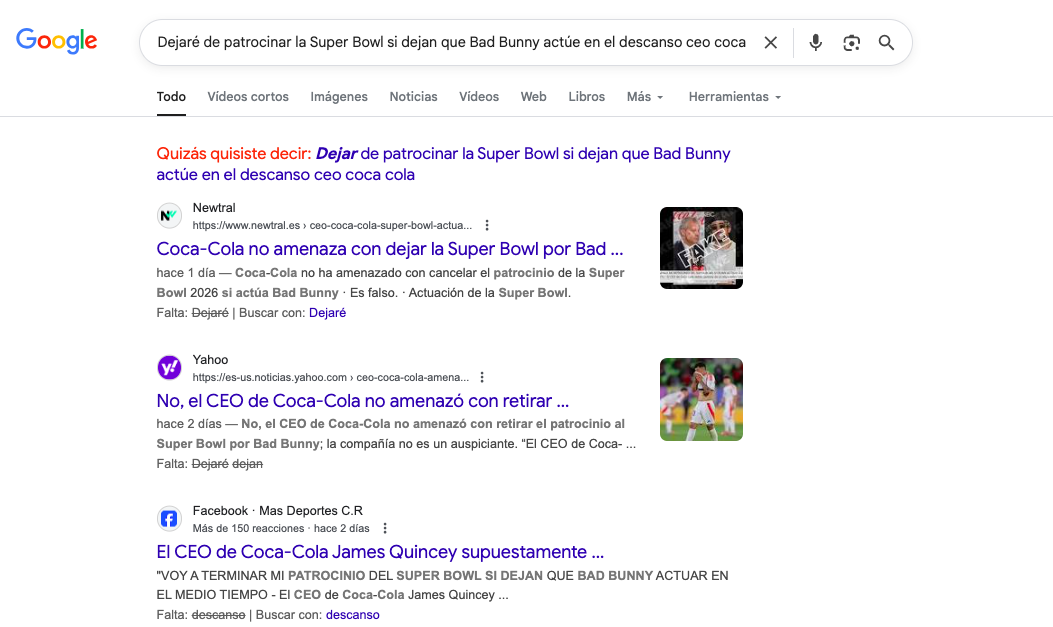This screenshot has height=627, width=1053.
Task: Open three-dot menu for Newtral result
Action: click(x=487, y=225)
